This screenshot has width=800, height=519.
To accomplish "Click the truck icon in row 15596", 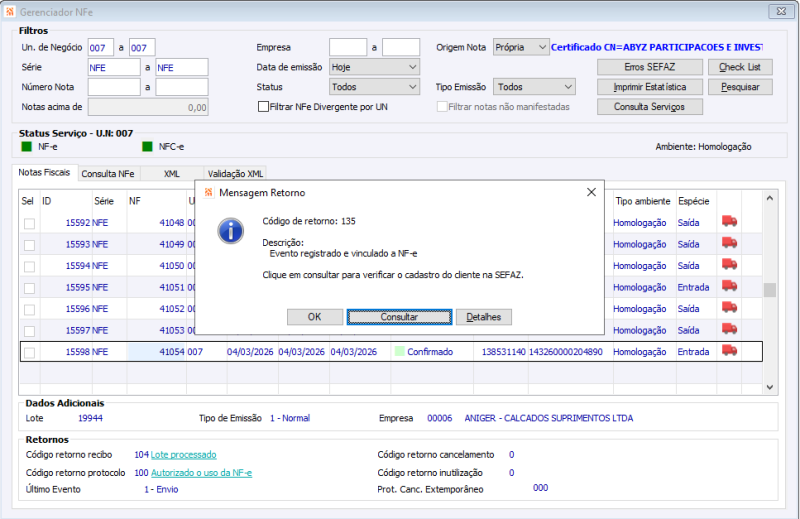I will coord(729,308).
